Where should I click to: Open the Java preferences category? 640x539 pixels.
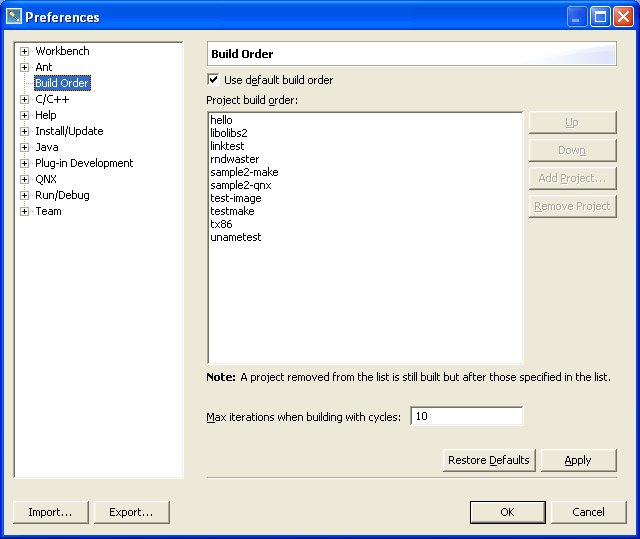point(46,147)
